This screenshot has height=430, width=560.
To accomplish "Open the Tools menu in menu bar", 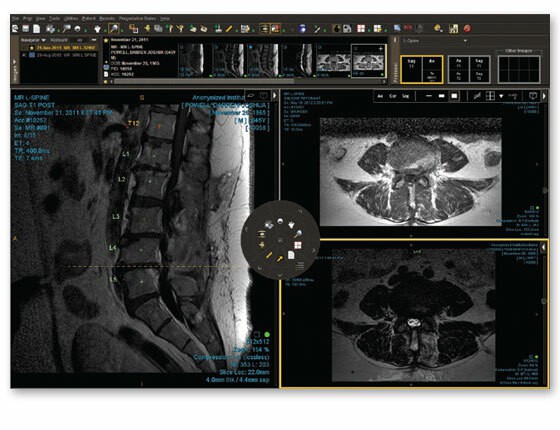I will pos(54,18).
